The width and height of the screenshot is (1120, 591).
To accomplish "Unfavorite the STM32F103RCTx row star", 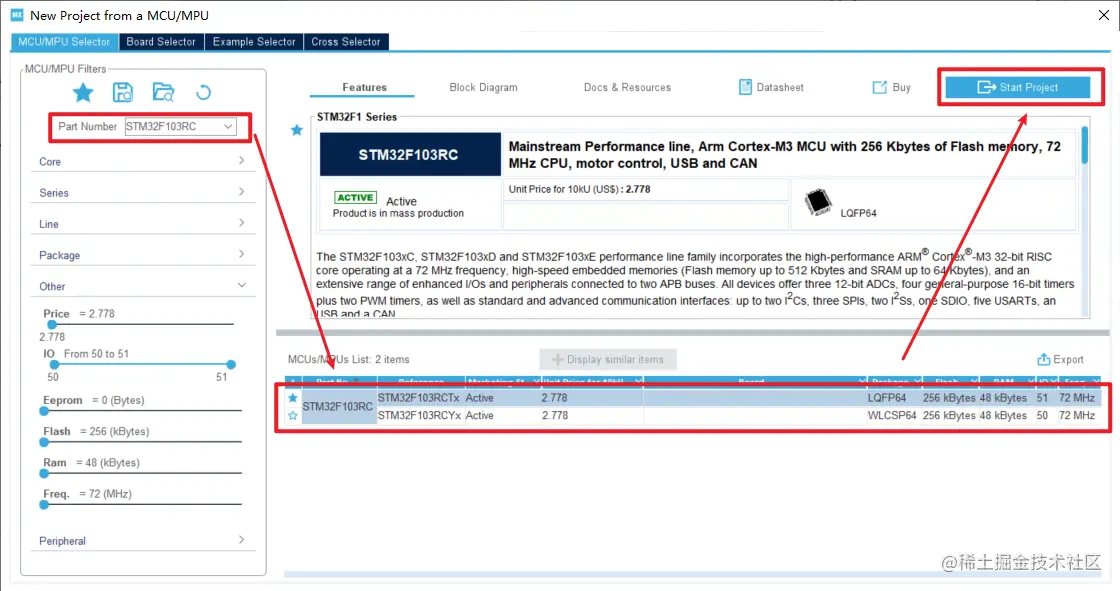I will coord(293,398).
